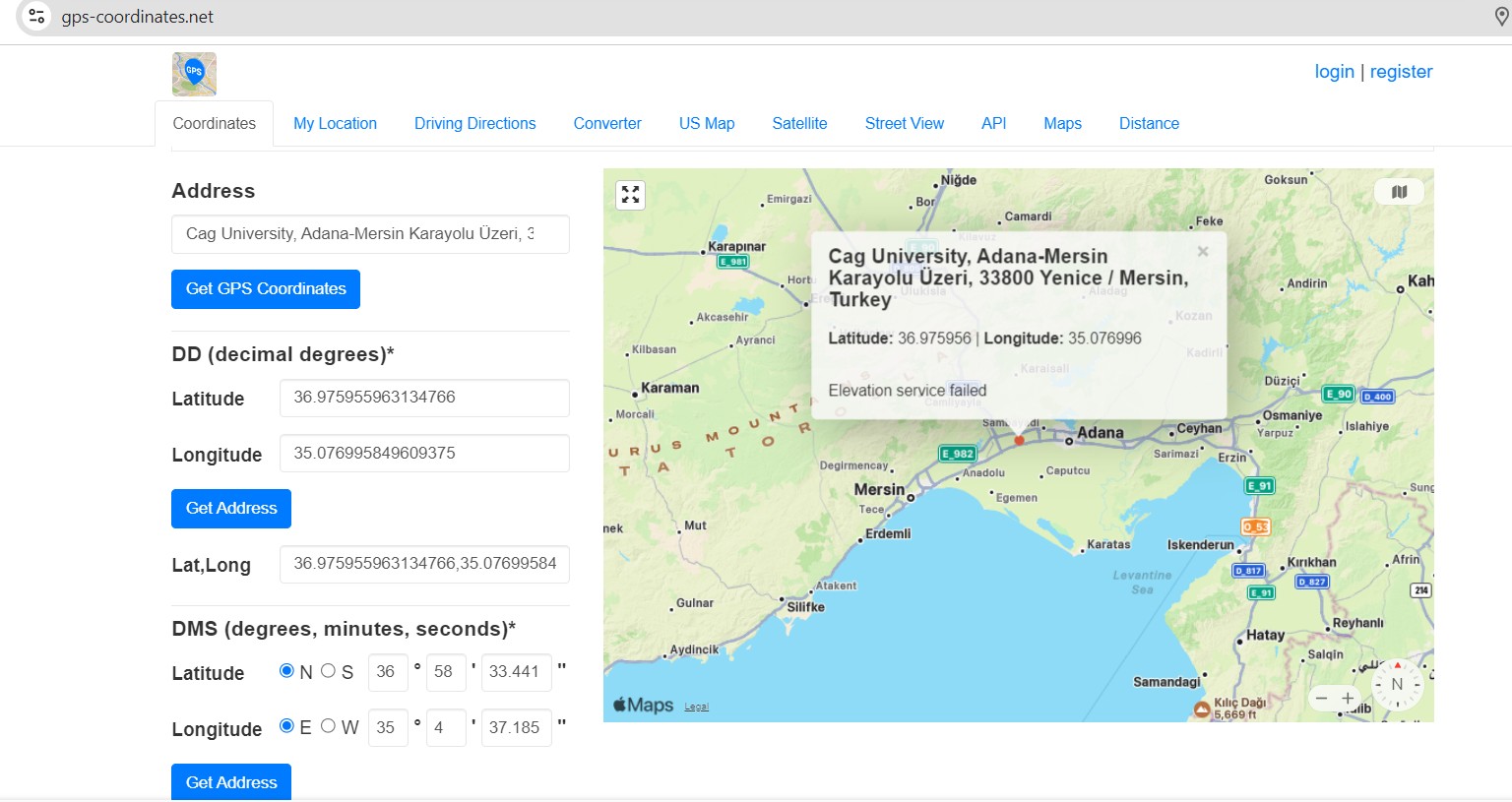Click the Adana city label on map

tap(1100, 433)
